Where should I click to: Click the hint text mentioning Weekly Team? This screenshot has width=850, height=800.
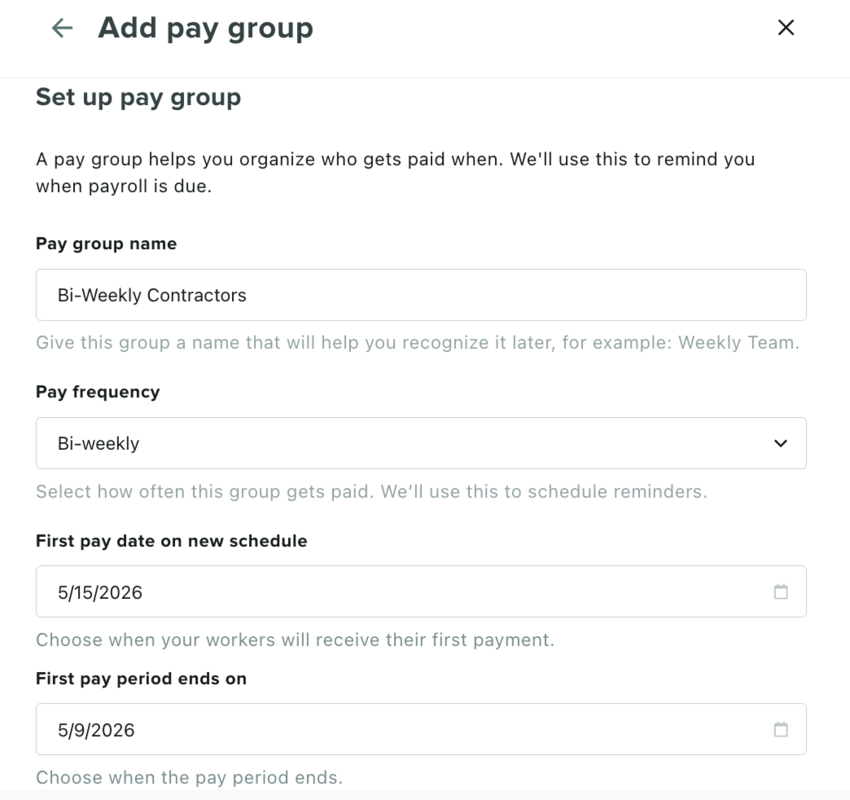coord(417,343)
